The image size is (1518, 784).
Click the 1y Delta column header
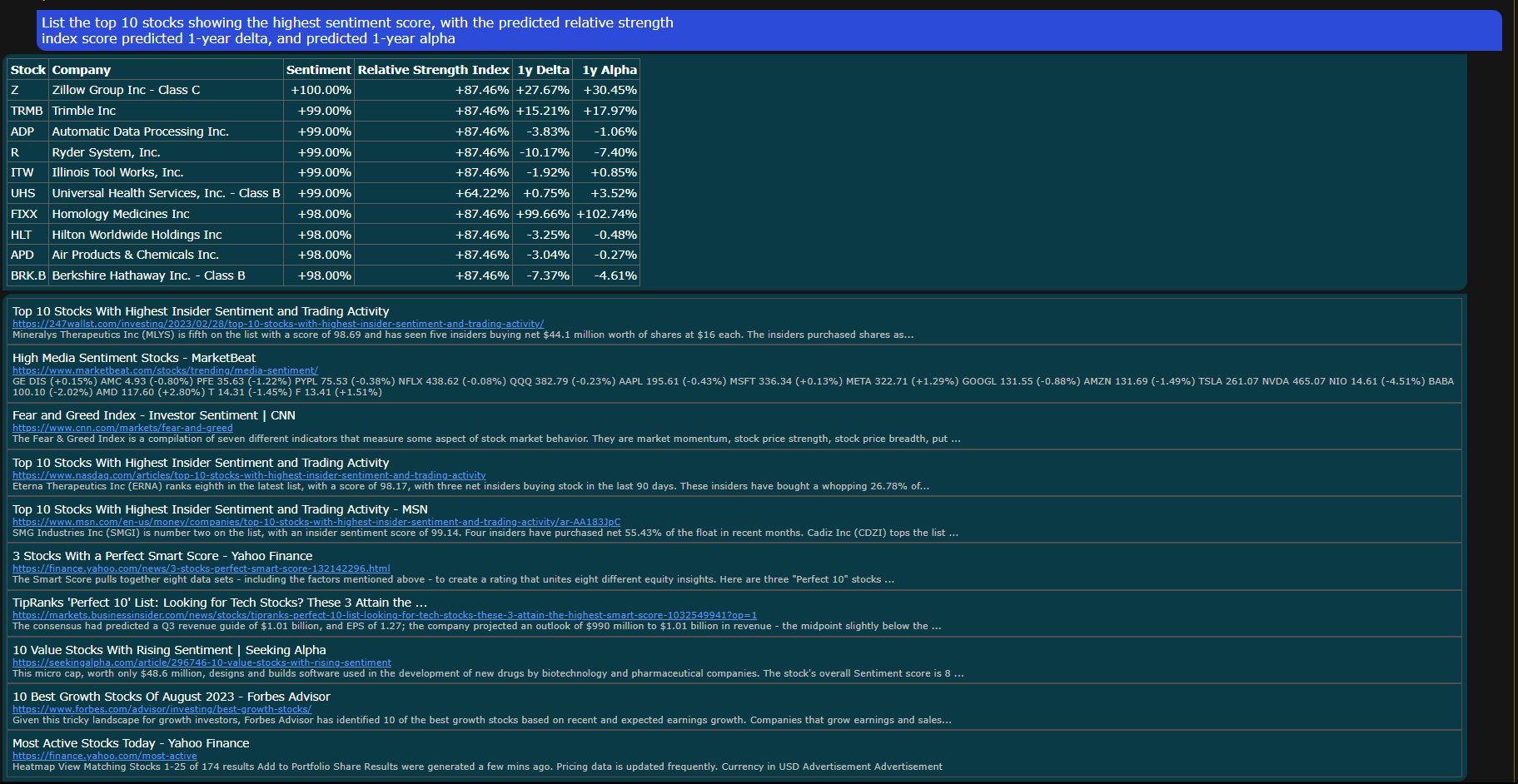click(543, 70)
